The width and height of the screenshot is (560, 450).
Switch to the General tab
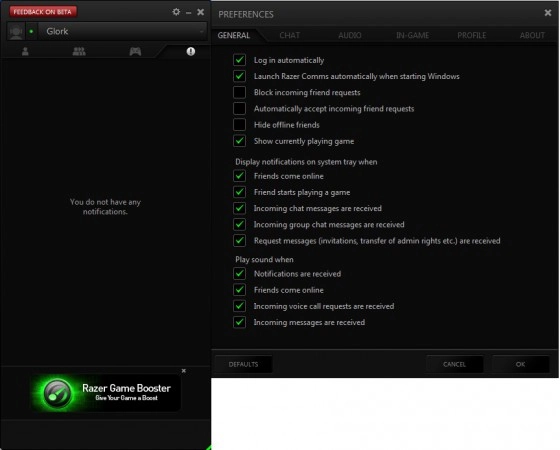pos(234,35)
